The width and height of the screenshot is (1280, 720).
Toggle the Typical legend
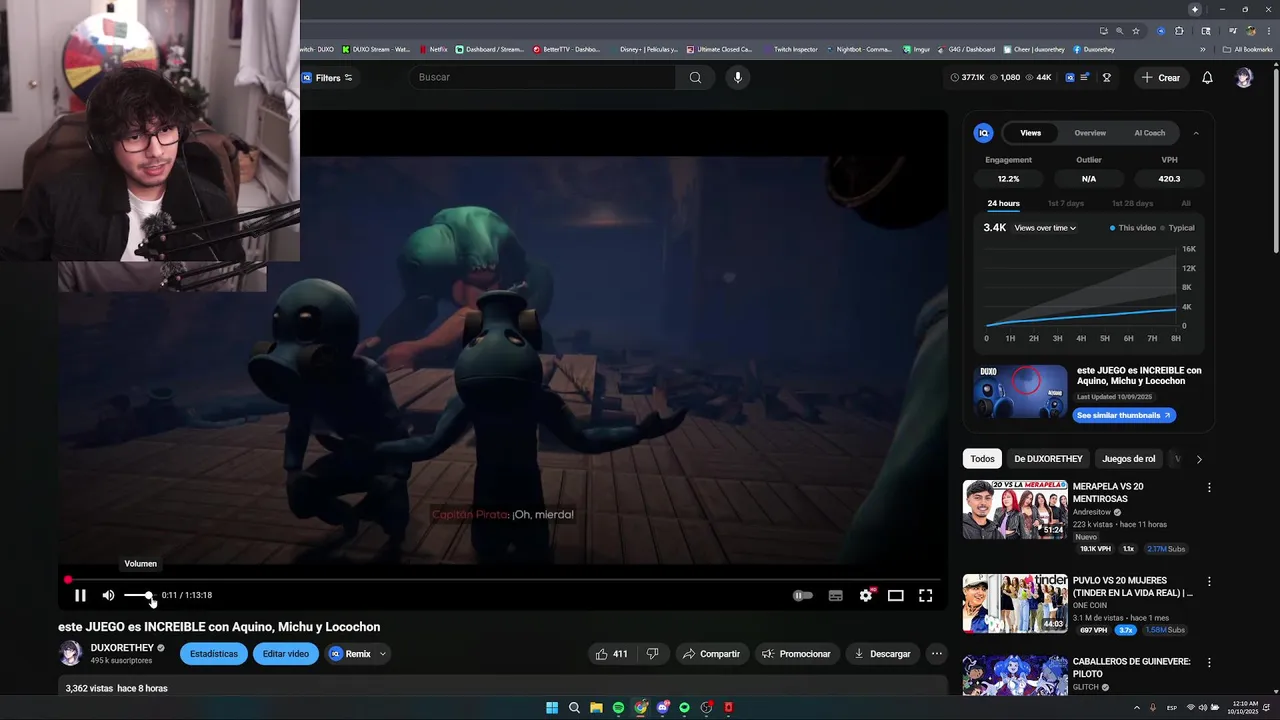[1177, 228]
